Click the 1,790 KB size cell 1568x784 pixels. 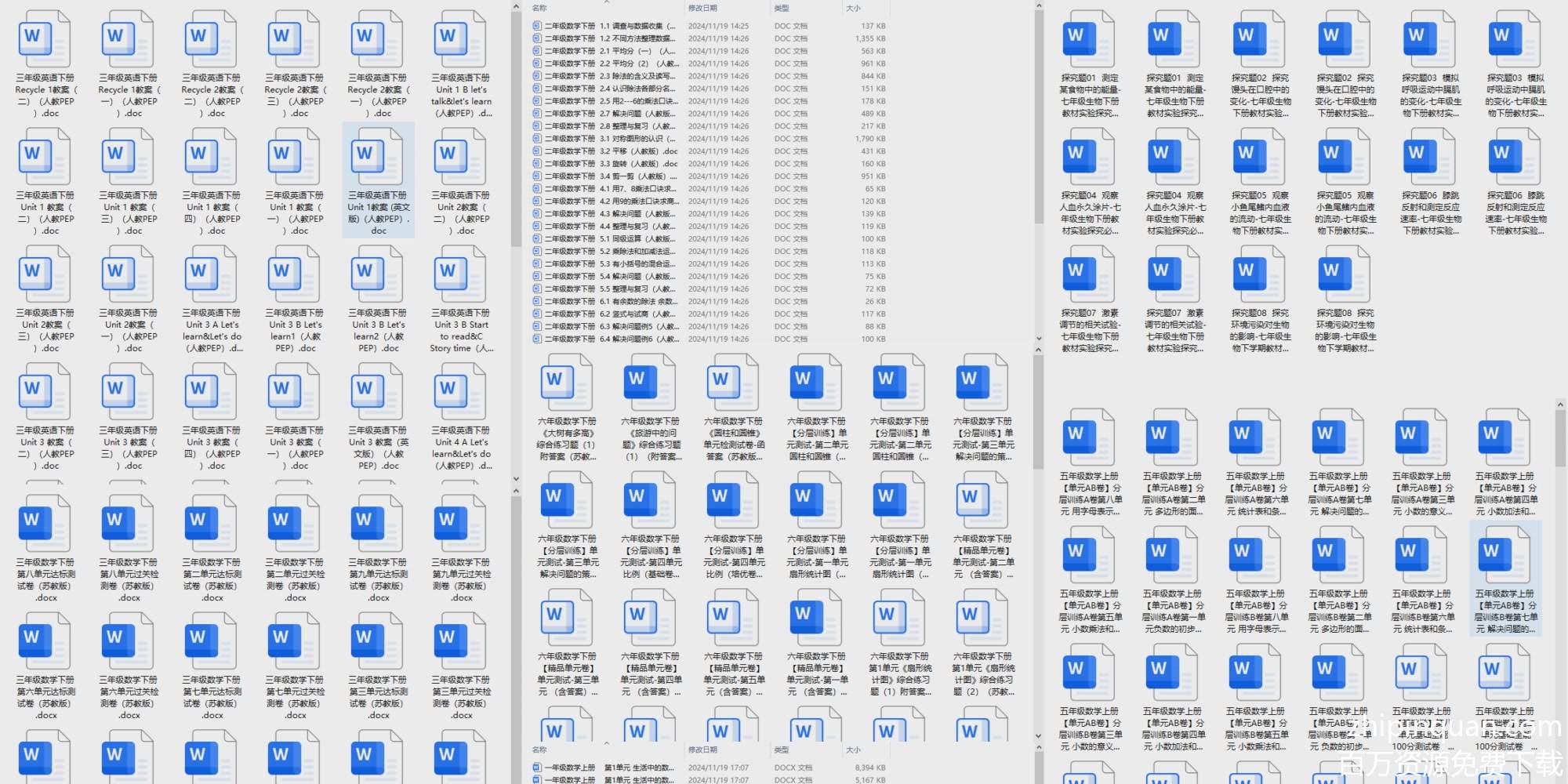[x=870, y=139]
